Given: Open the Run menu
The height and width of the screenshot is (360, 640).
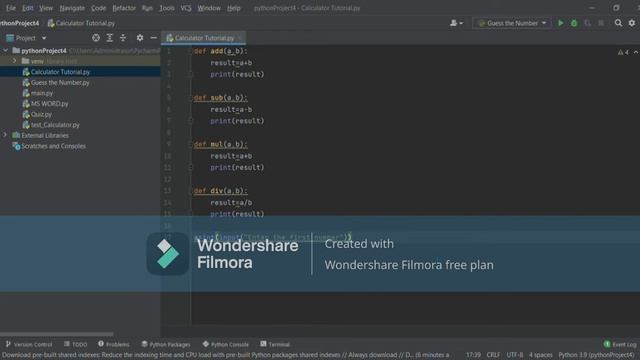Looking at the screenshot, I should [147, 8].
